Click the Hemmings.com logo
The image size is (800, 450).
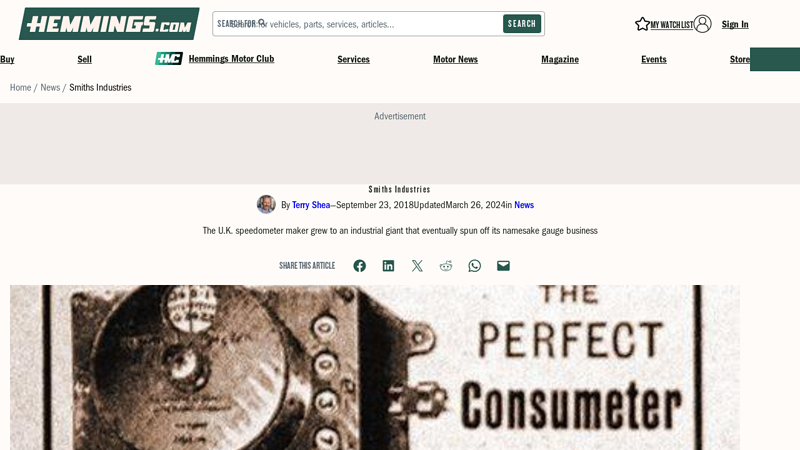109,23
